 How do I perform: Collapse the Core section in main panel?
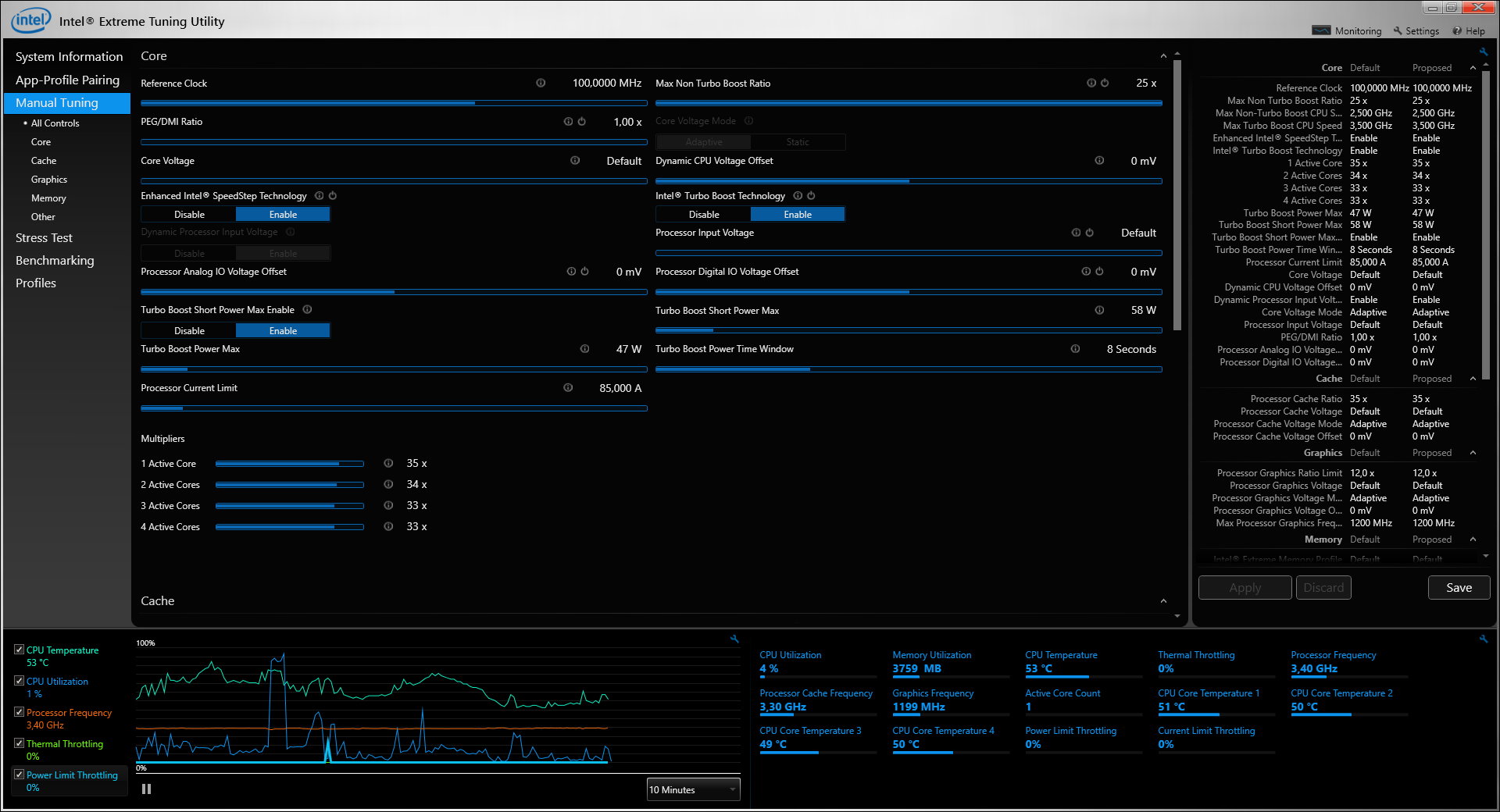pyautogui.click(x=1163, y=56)
